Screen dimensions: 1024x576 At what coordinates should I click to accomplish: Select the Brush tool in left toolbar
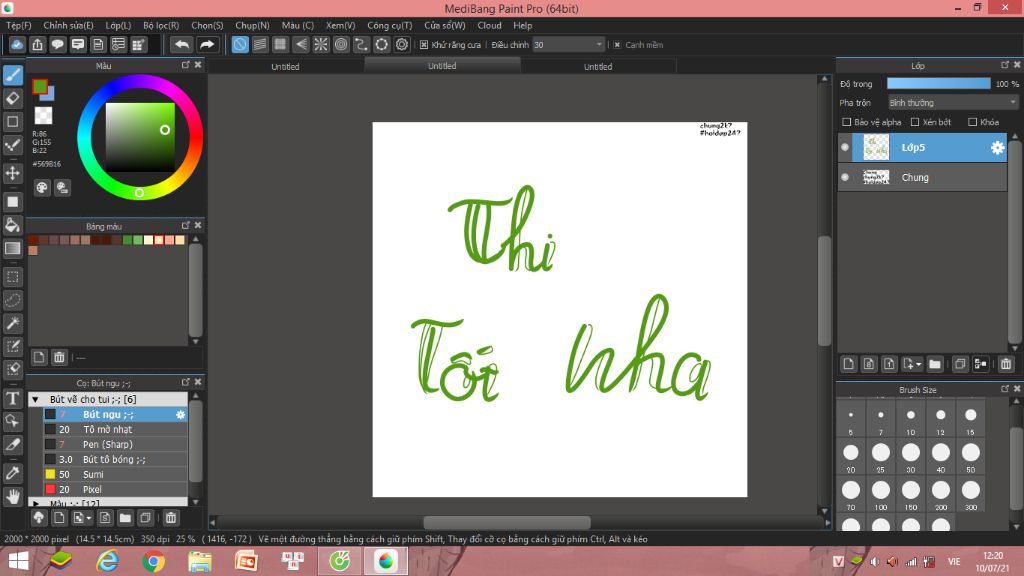point(12,75)
